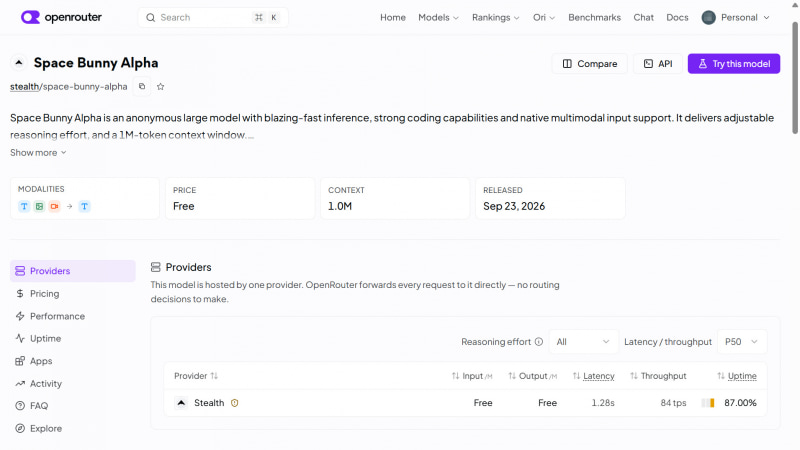Viewport: 800px width, 450px height.
Task: Select Explore in the sidebar
Action: (x=73, y=428)
